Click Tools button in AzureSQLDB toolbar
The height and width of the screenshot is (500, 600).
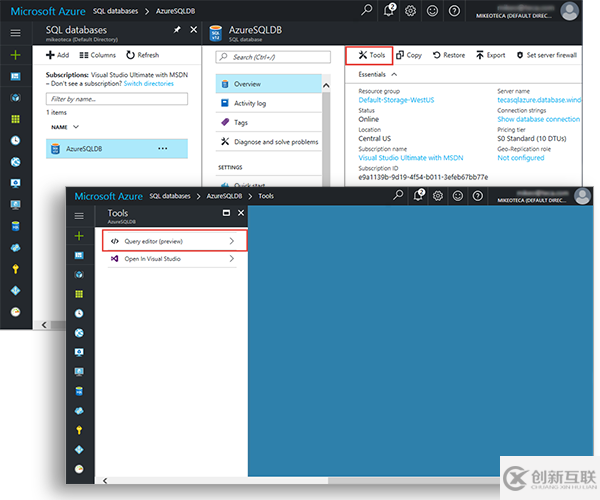point(369,55)
